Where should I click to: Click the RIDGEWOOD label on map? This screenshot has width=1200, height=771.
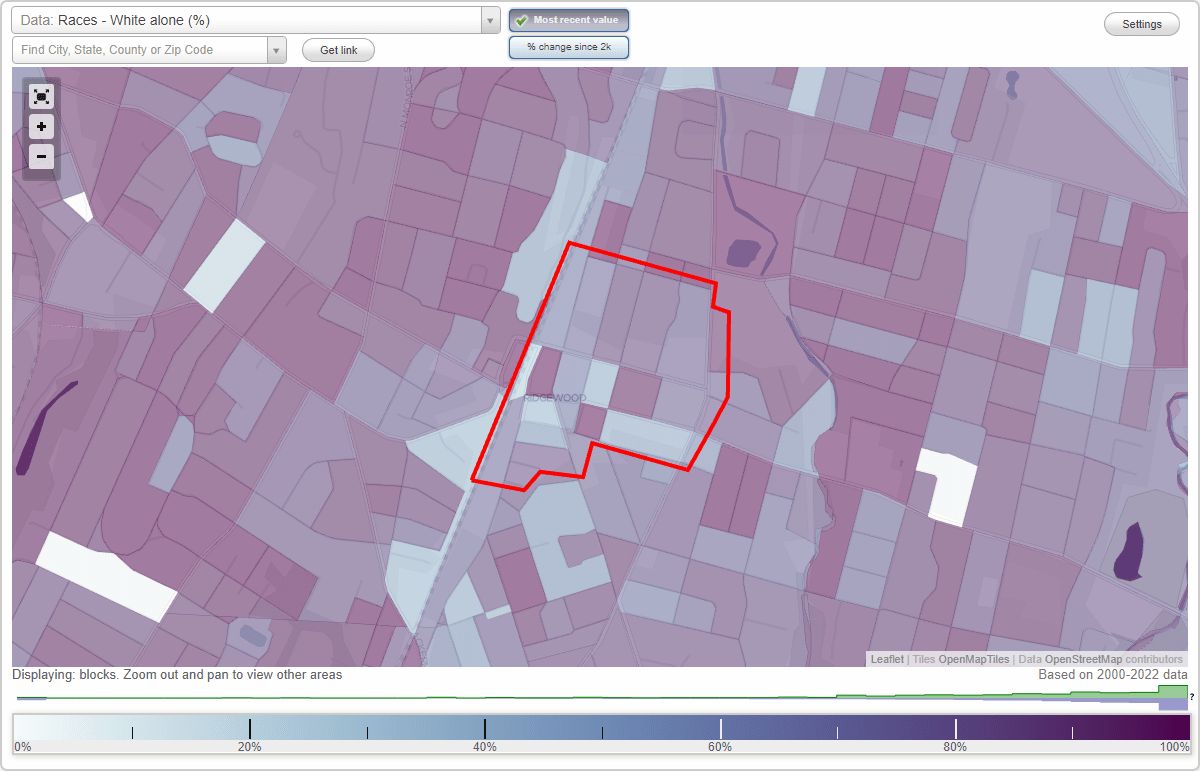(x=555, y=398)
